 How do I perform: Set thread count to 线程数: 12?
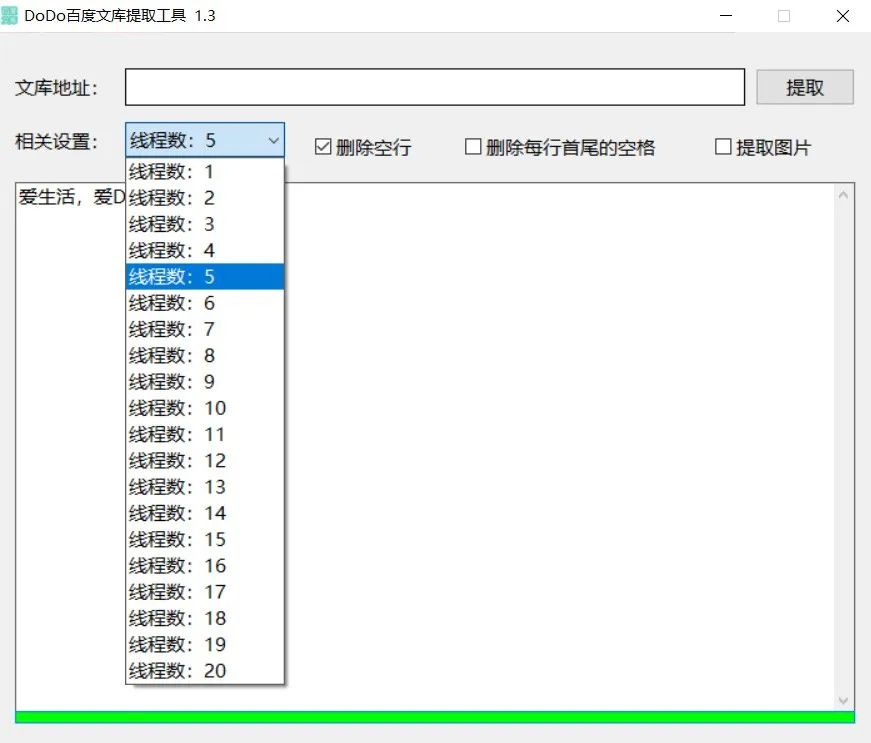tap(204, 460)
